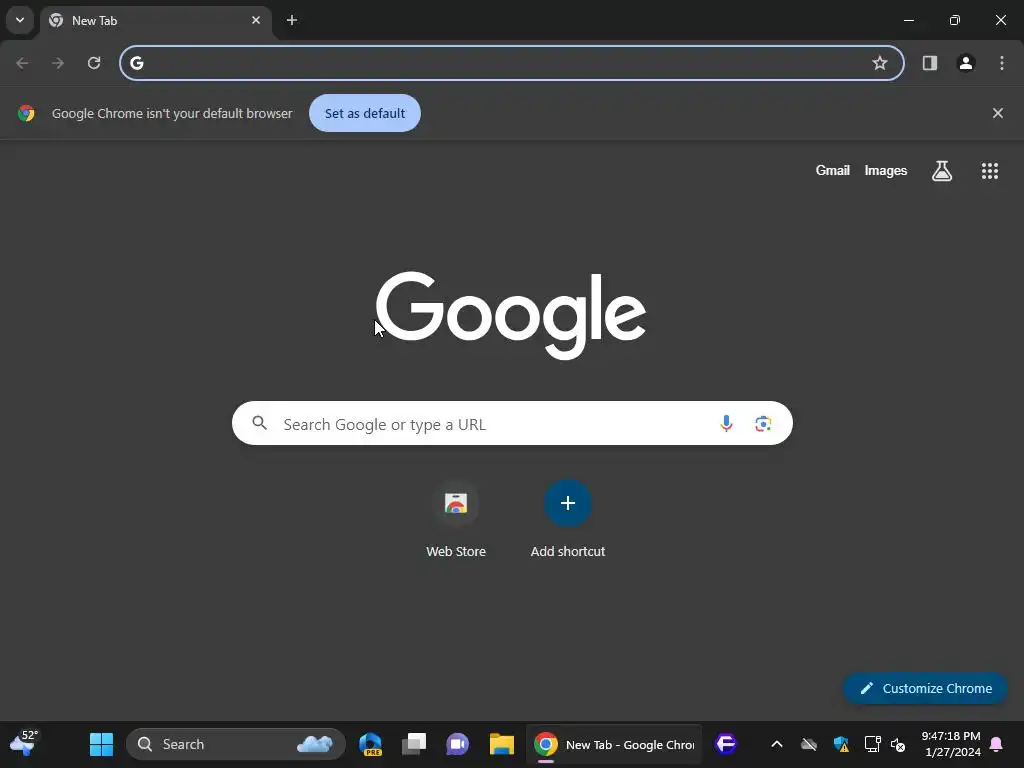
Task: Open Chrome's three-dot menu
Action: (1002, 63)
